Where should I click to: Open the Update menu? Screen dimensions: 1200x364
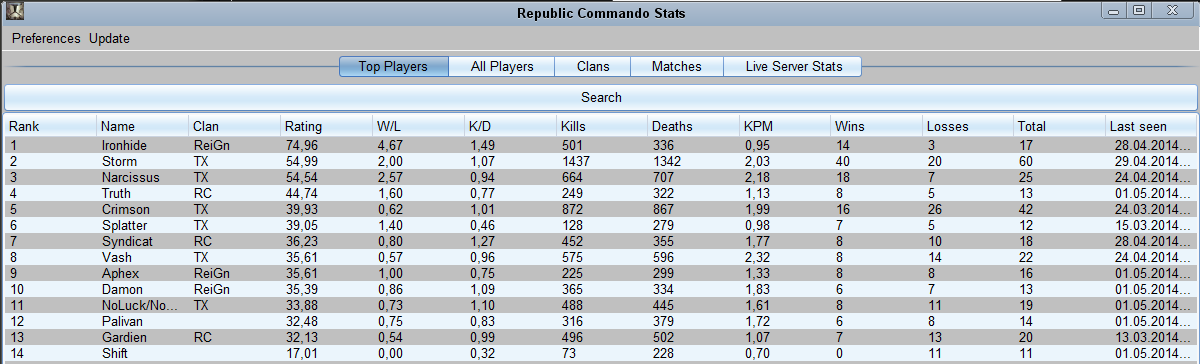(x=109, y=39)
